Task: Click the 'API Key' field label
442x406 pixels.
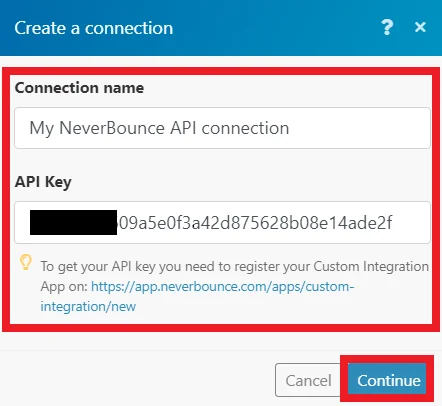Action: (x=43, y=182)
